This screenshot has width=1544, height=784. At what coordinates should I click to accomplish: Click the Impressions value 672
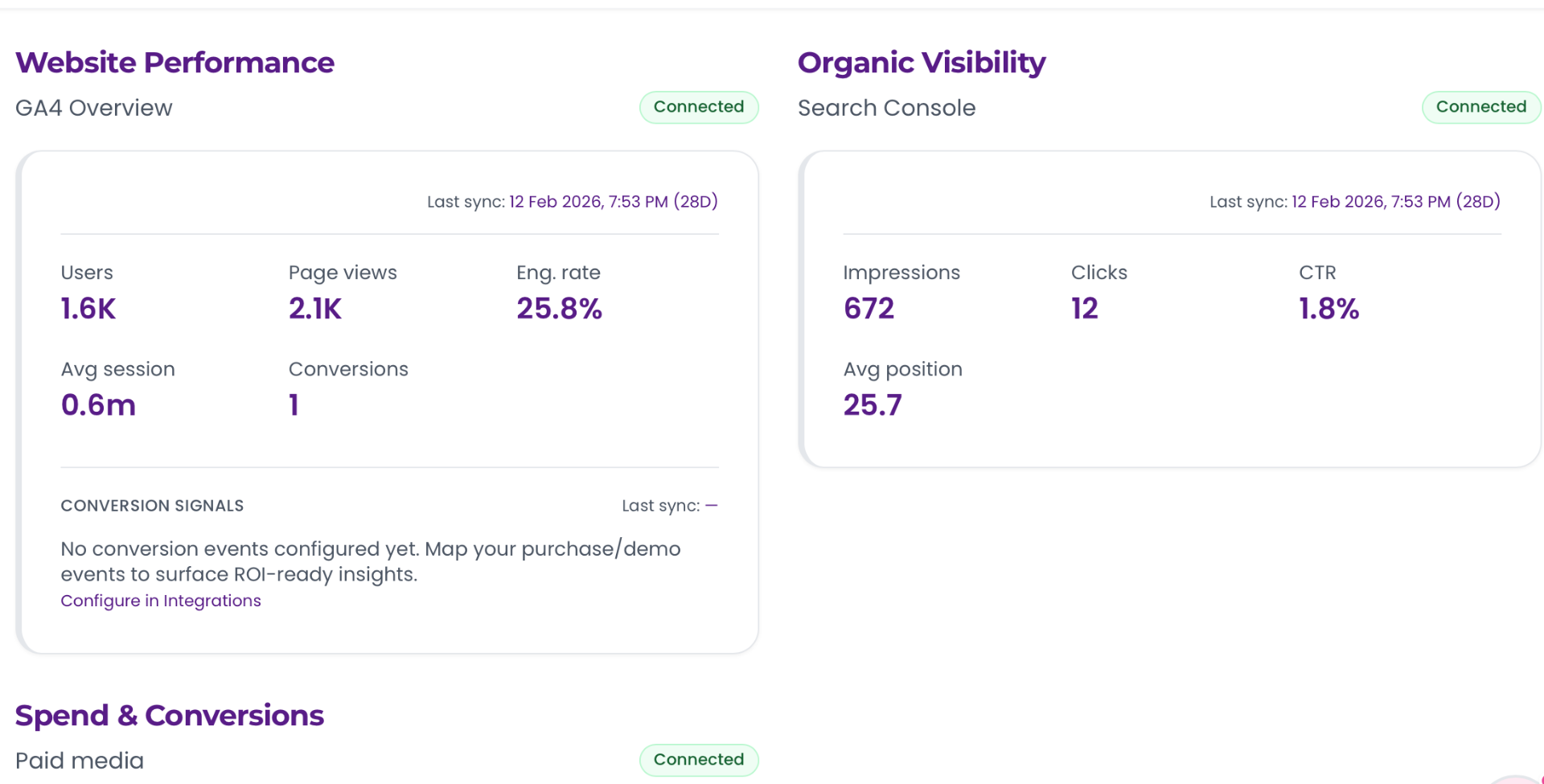[x=868, y=308]
